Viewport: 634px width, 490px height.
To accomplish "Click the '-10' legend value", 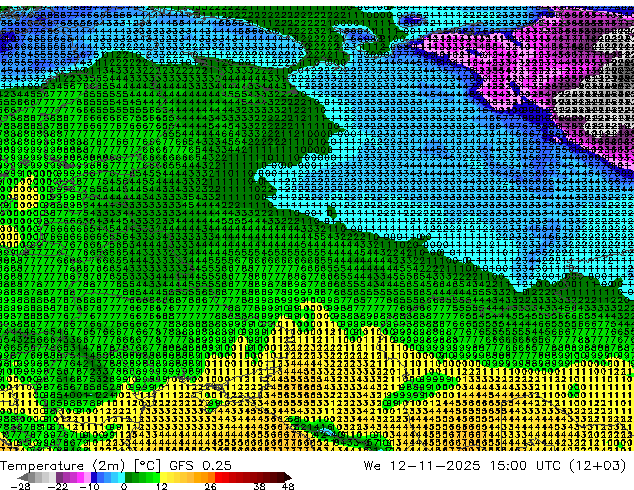I will 90,486.
